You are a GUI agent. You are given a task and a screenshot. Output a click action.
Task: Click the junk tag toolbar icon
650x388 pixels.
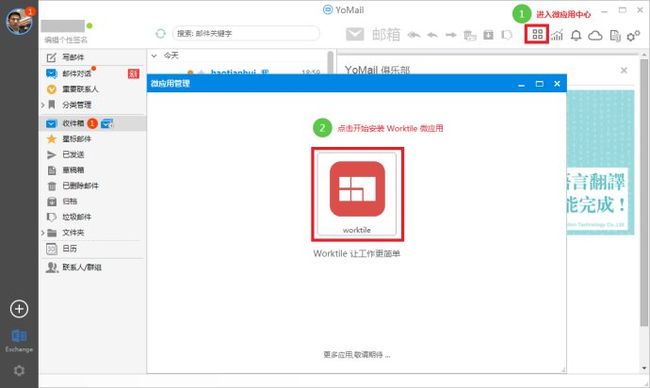point(506,35)
